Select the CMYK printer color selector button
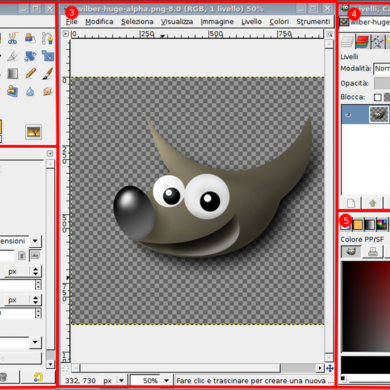The width and height of the screenshot is (390, 390). [x=373, y=252]
